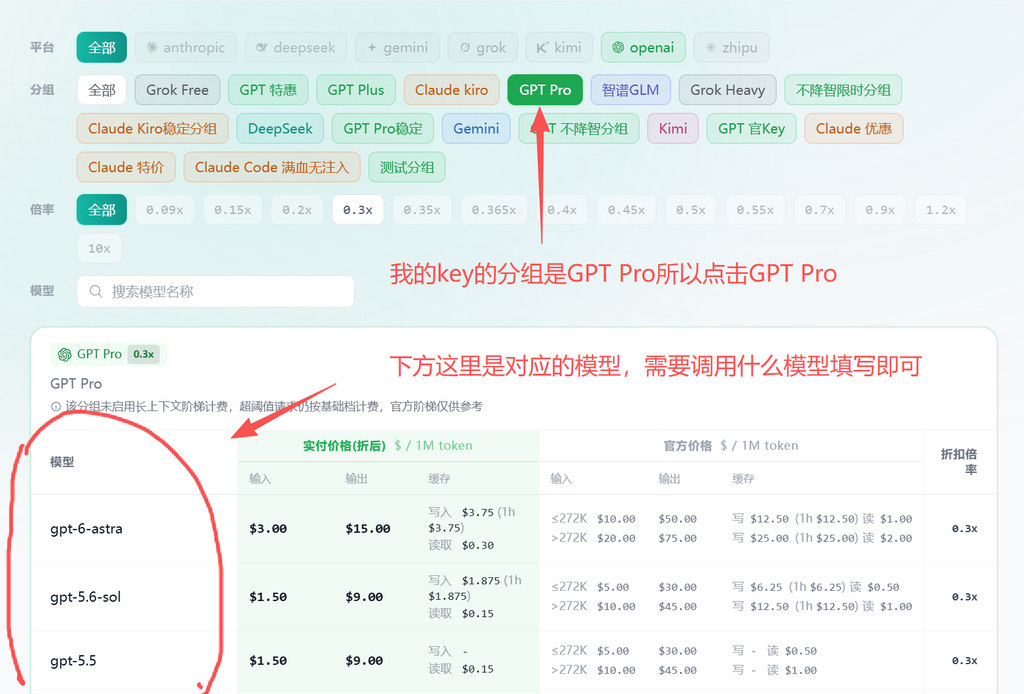Image resolution: width=1024 pixels, height=694 pixels.
Task: Filter by 0.35x rate
Action: (422, 210)
